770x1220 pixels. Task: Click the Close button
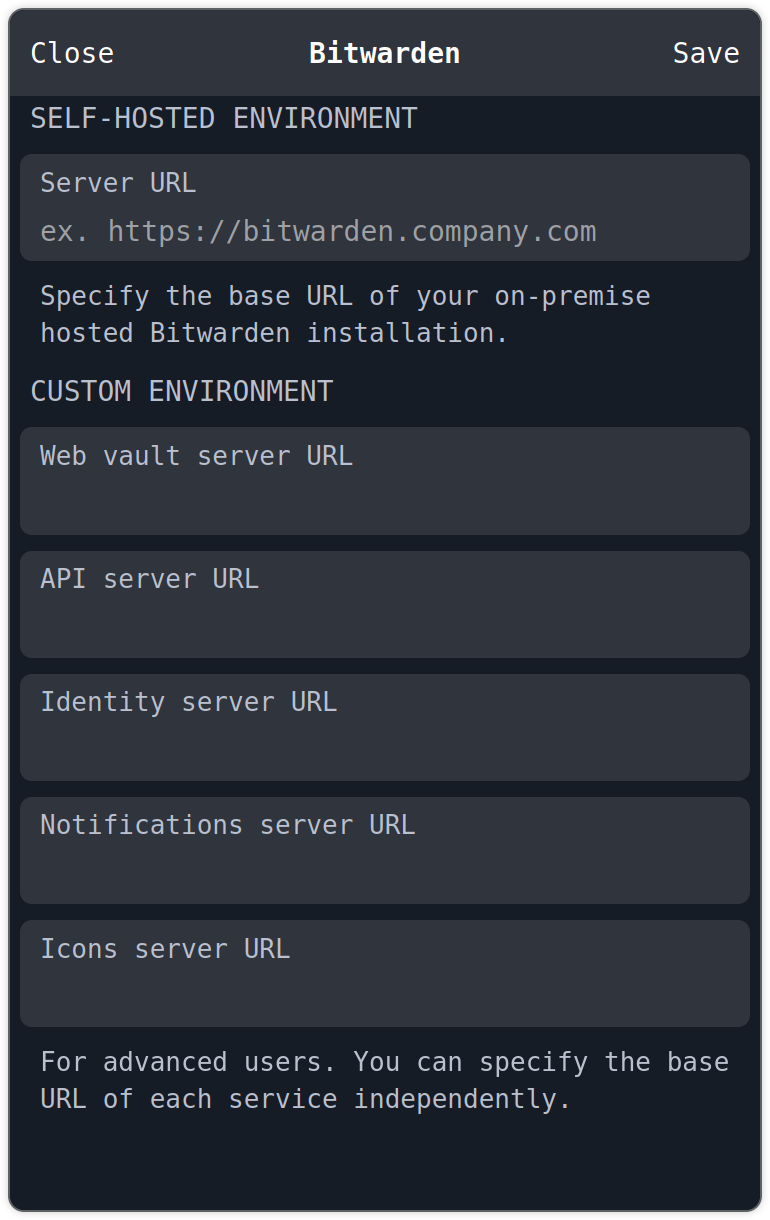coord(71,53)
